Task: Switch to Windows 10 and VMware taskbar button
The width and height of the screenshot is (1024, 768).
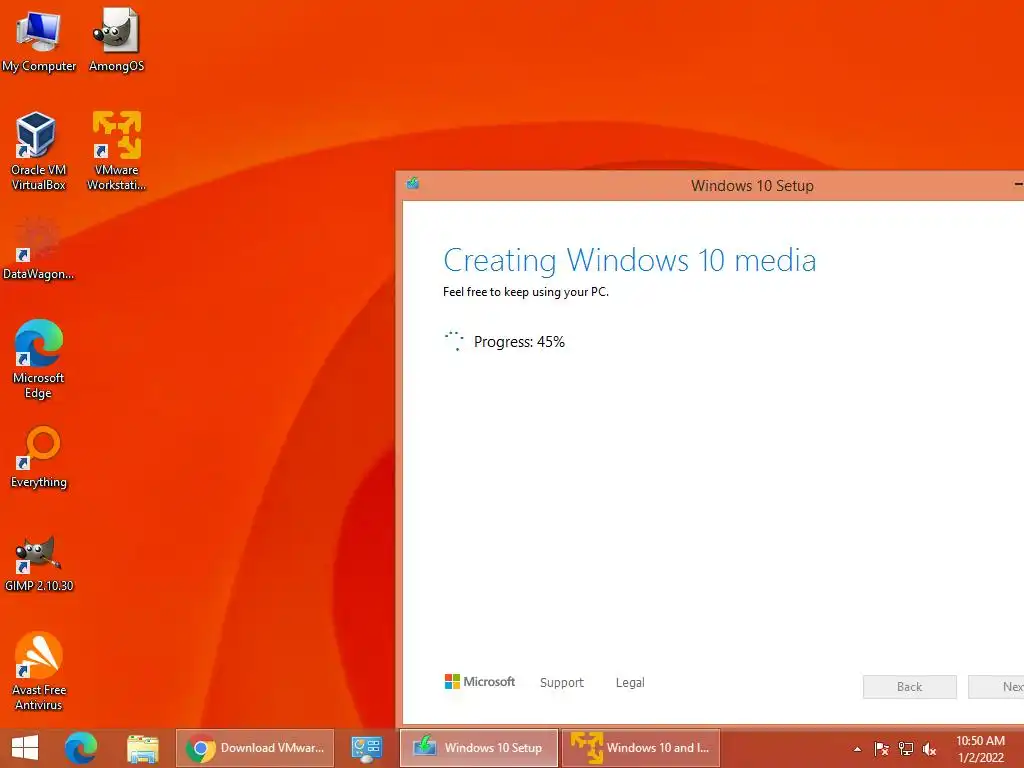Action: coord(641,748)
